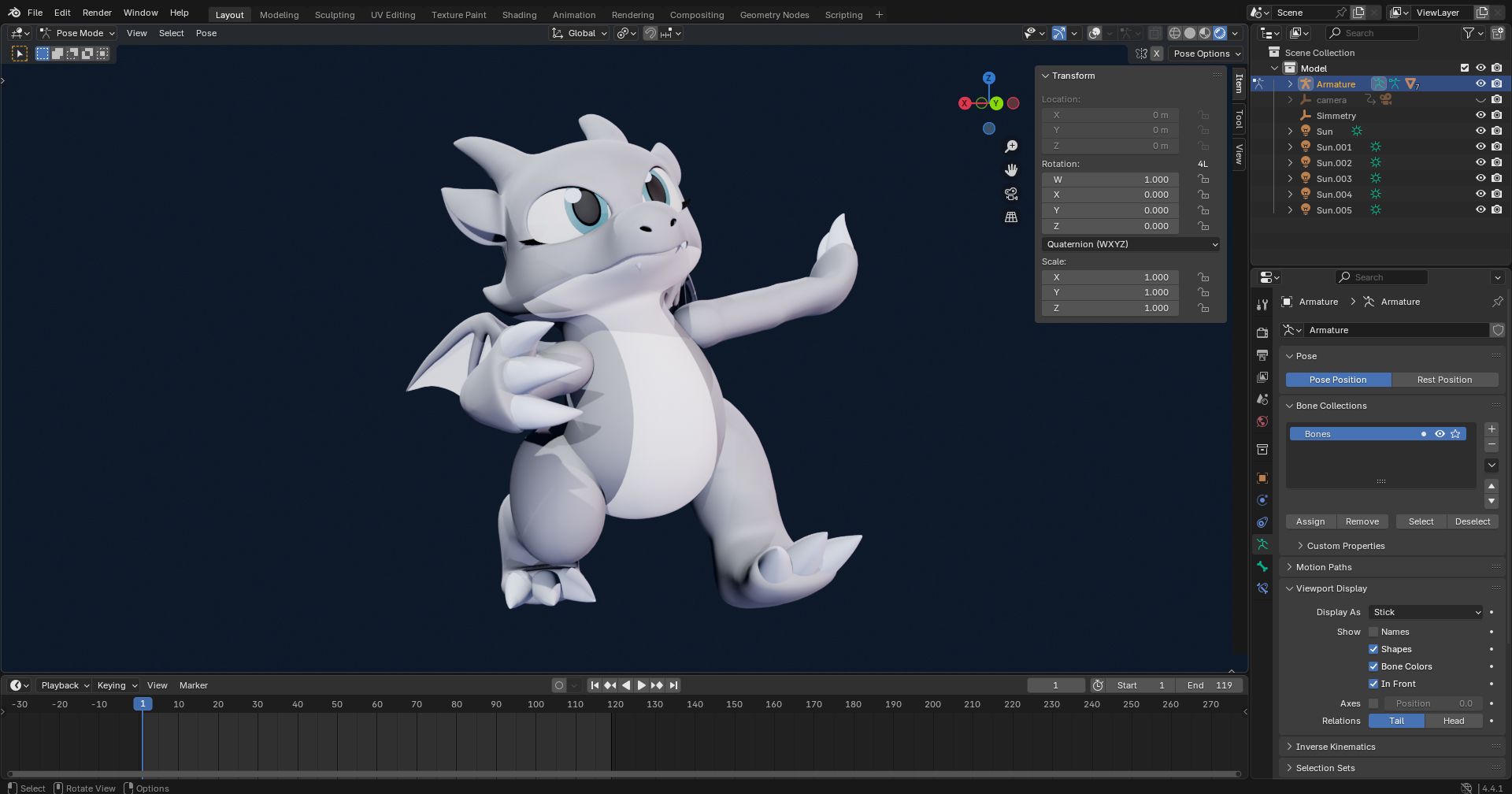Image resolution: width=1512 pixels, height=794 pixels.
Task: Toggle viewport gizmos icon
Action: coord(1059,33)
